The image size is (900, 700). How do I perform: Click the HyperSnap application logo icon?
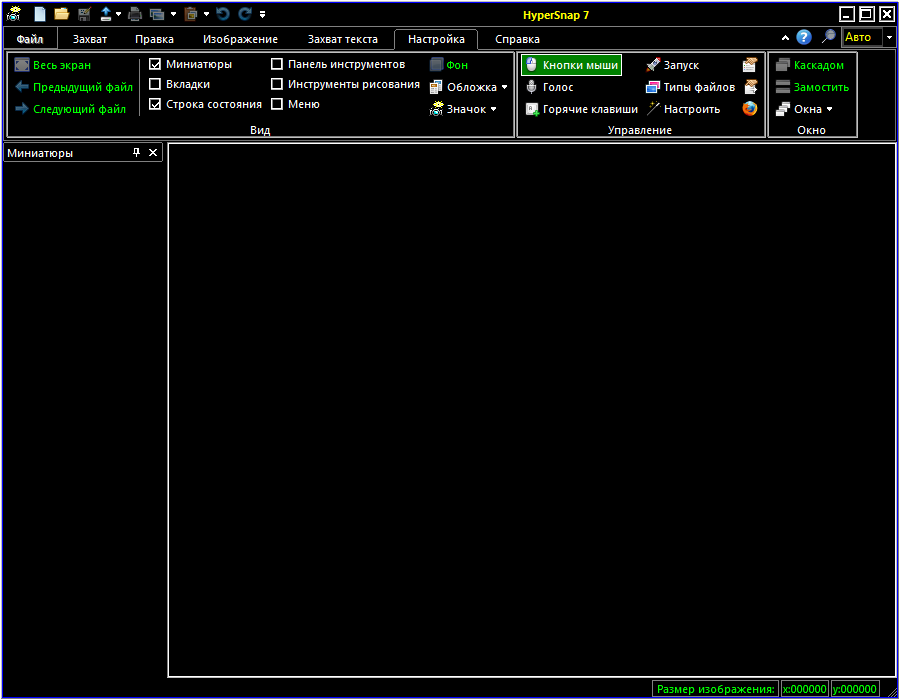click(x=14, y=14)
